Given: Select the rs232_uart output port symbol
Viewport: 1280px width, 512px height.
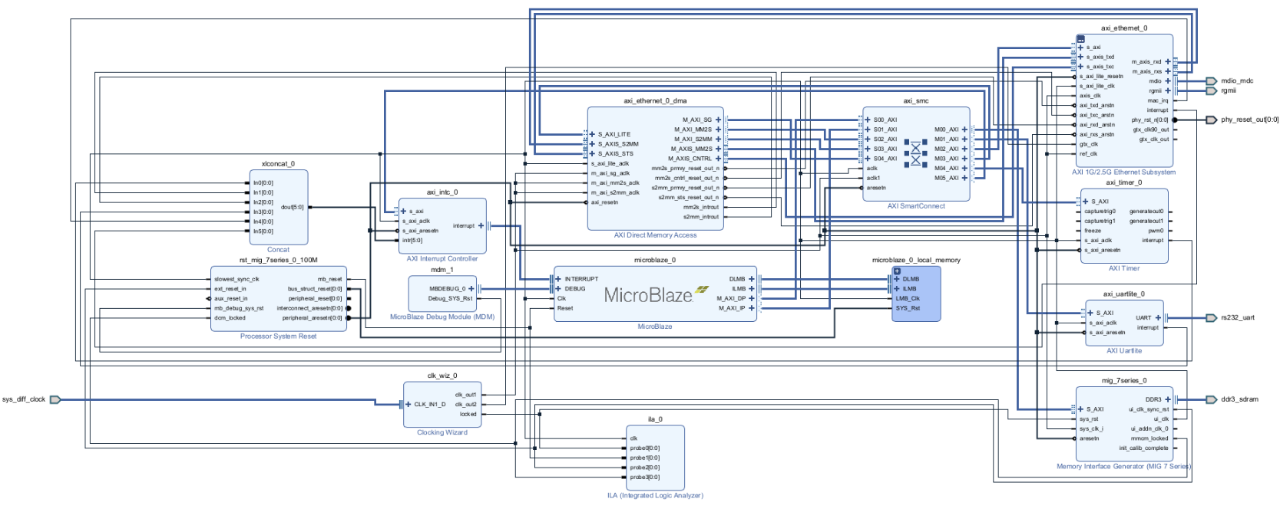Looking at the screenshot, I should click(1211, 317).
